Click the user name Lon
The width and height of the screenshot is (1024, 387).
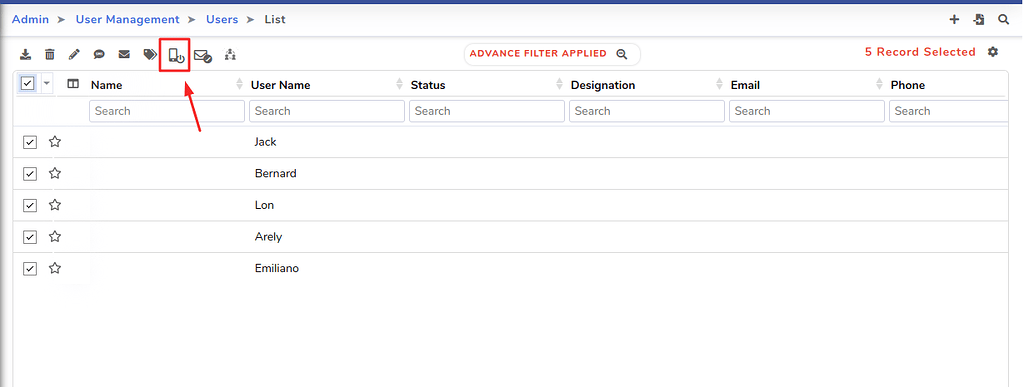click(x=264, y=205)
